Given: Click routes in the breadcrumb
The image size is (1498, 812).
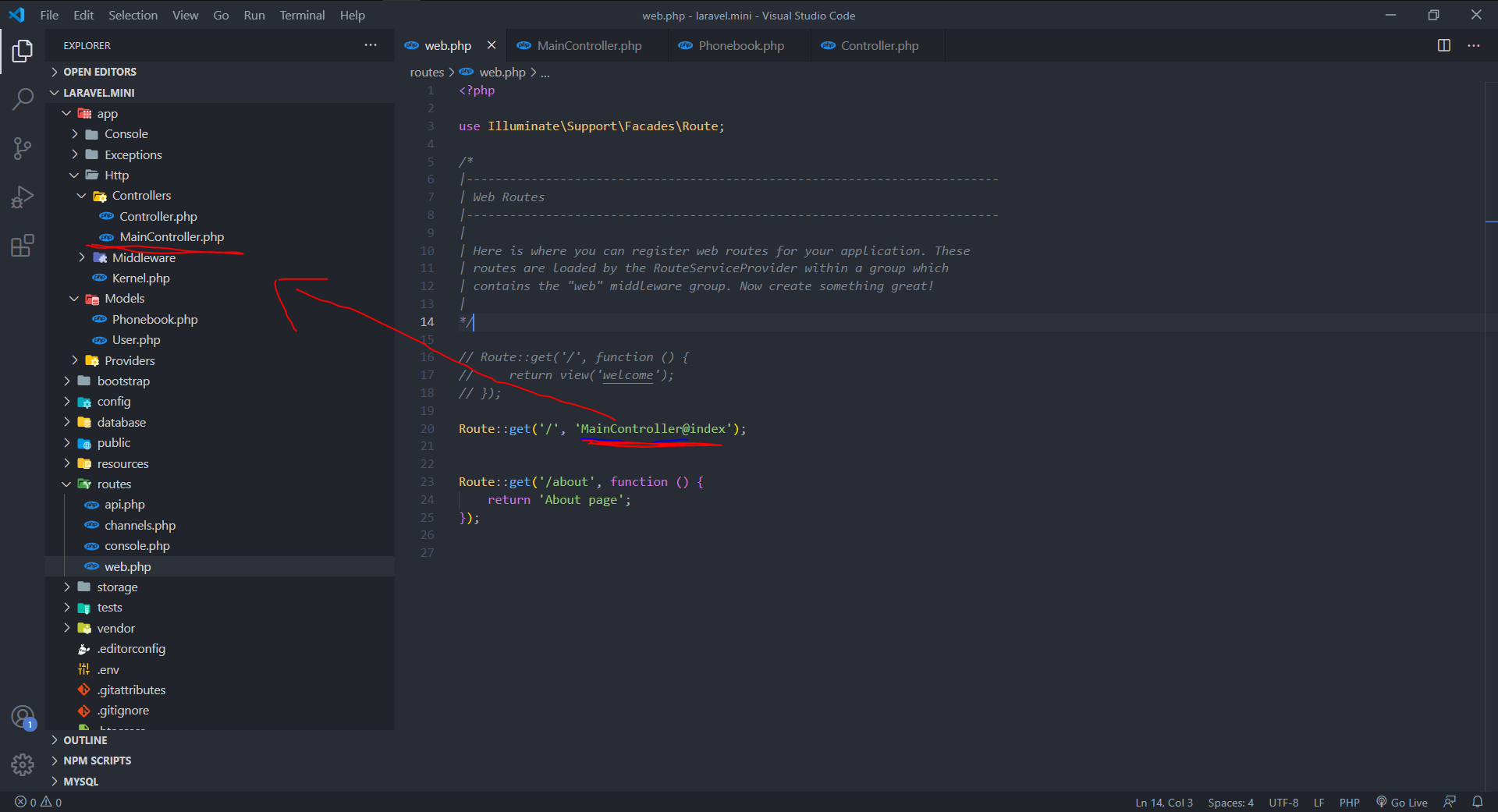Looking at the screenshot, I should pyautogui.click(x=427, y=73).
